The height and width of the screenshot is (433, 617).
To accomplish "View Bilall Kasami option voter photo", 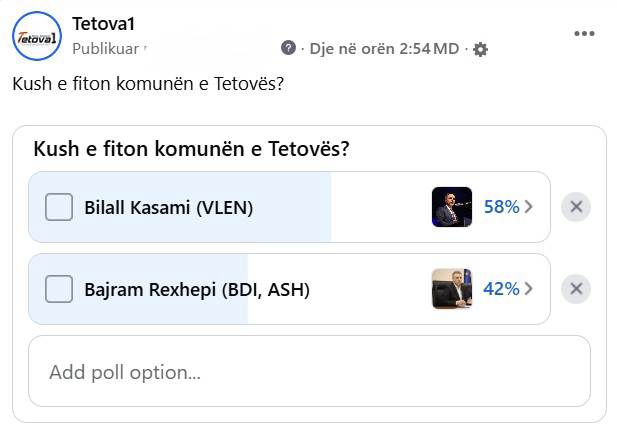I will [451, 207].
